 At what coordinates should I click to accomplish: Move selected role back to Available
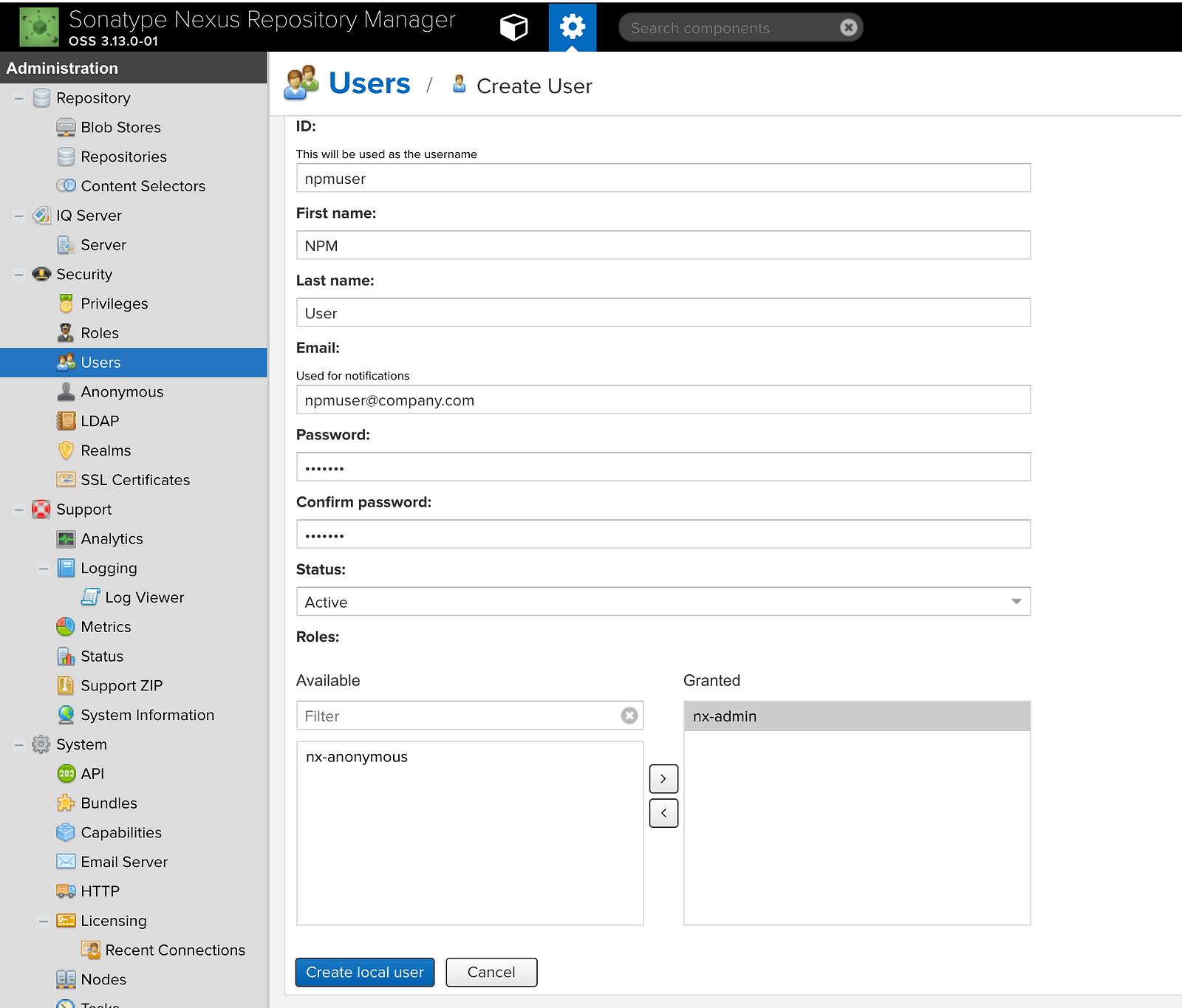(663, 813)
